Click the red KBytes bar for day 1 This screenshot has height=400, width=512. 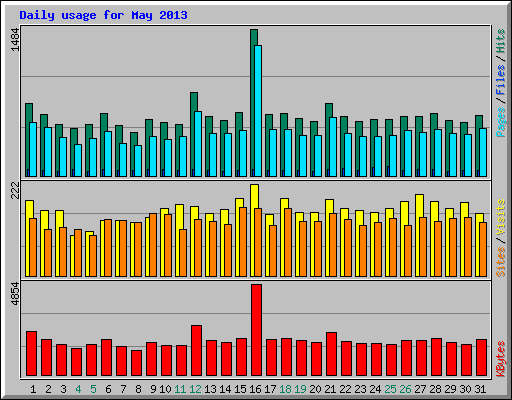coord(31,353)
